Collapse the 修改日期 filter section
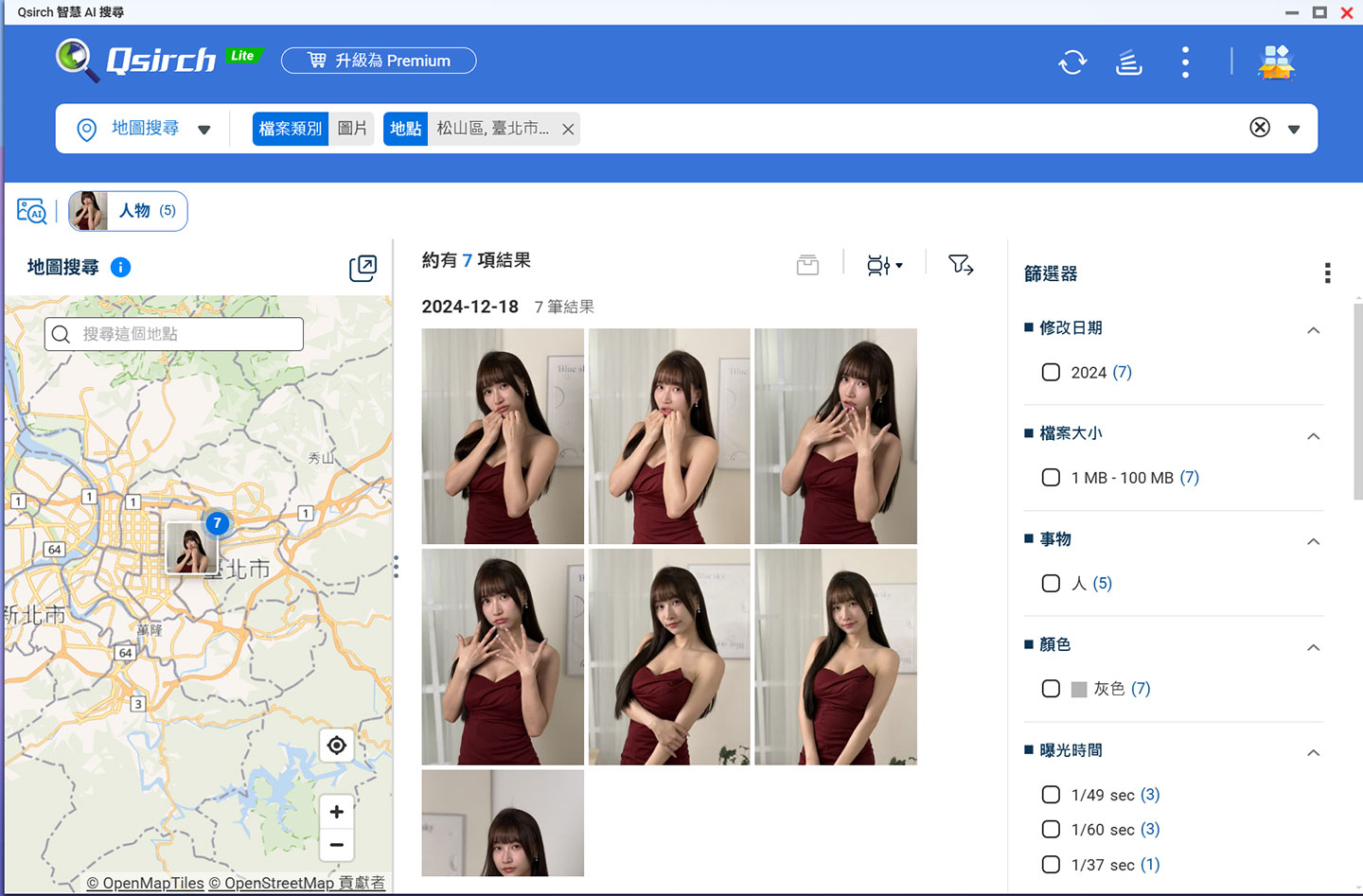 (x=1314, y=330)
